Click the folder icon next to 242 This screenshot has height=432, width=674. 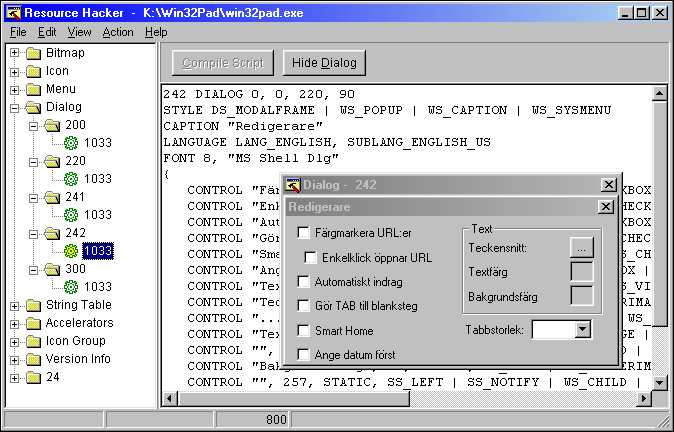click(52, 233)
